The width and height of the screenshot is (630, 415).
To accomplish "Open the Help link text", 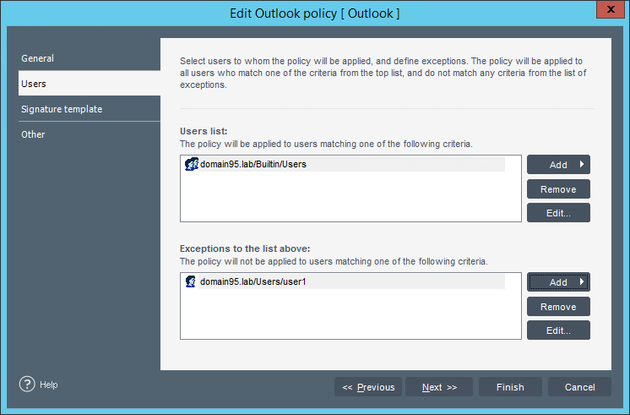I will 49,384.
